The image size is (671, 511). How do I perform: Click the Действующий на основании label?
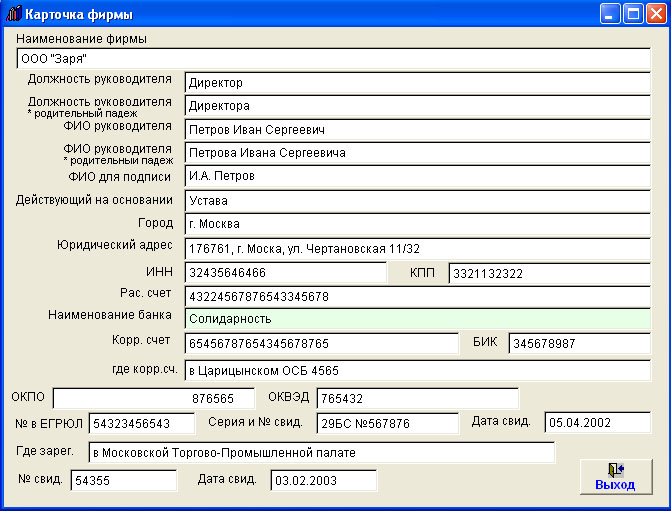tap(94, 200)
